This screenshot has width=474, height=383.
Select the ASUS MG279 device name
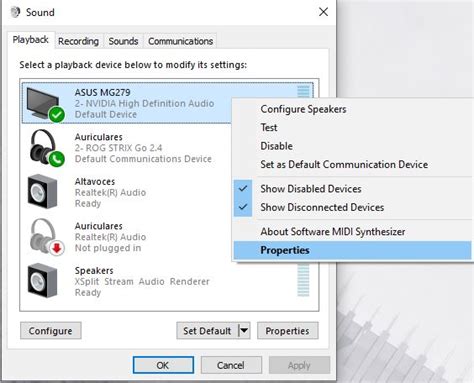pyautogui.click(x=103, y=92)
